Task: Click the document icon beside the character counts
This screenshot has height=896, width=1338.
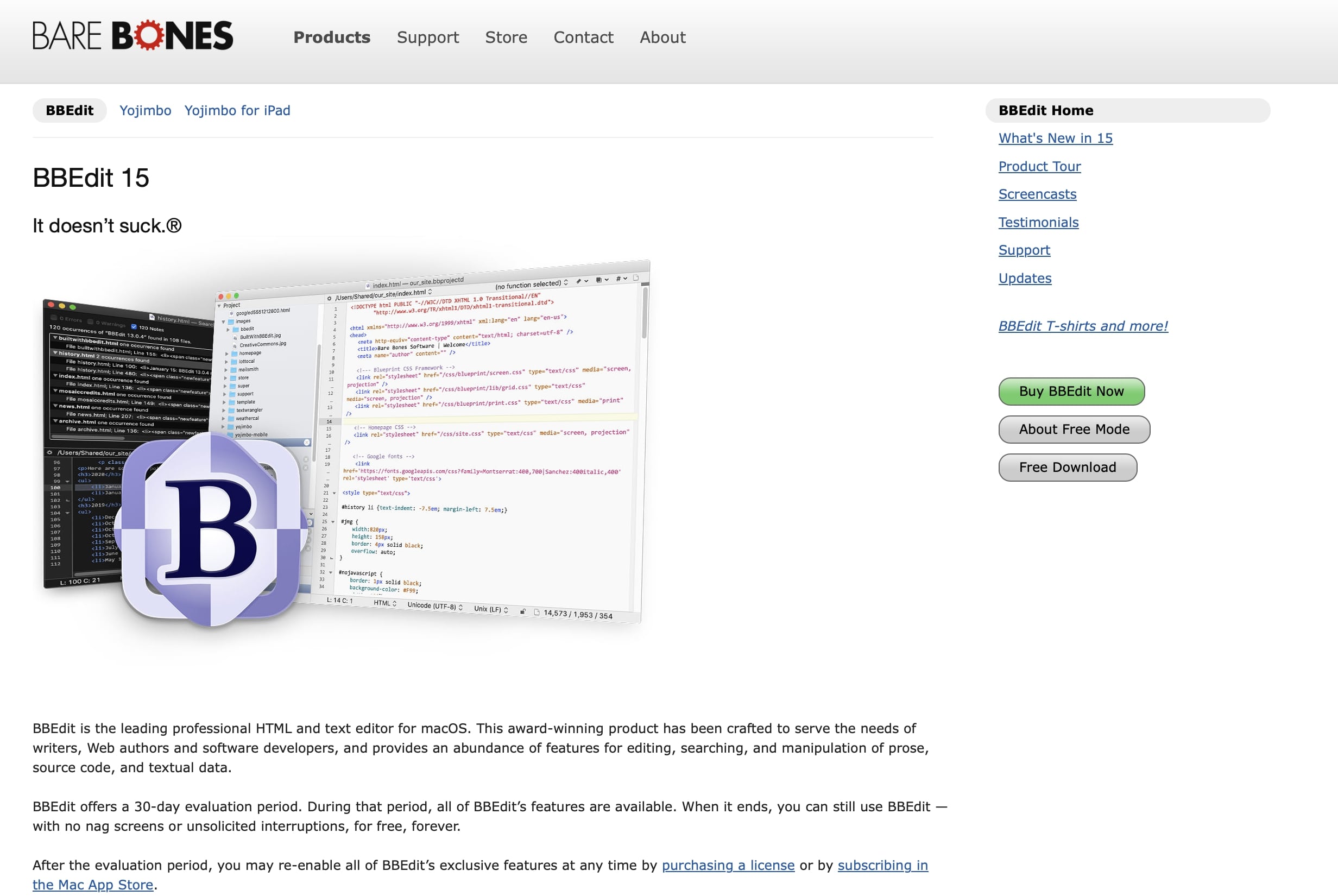Action: pyautogui.click(x=537, y=613)
